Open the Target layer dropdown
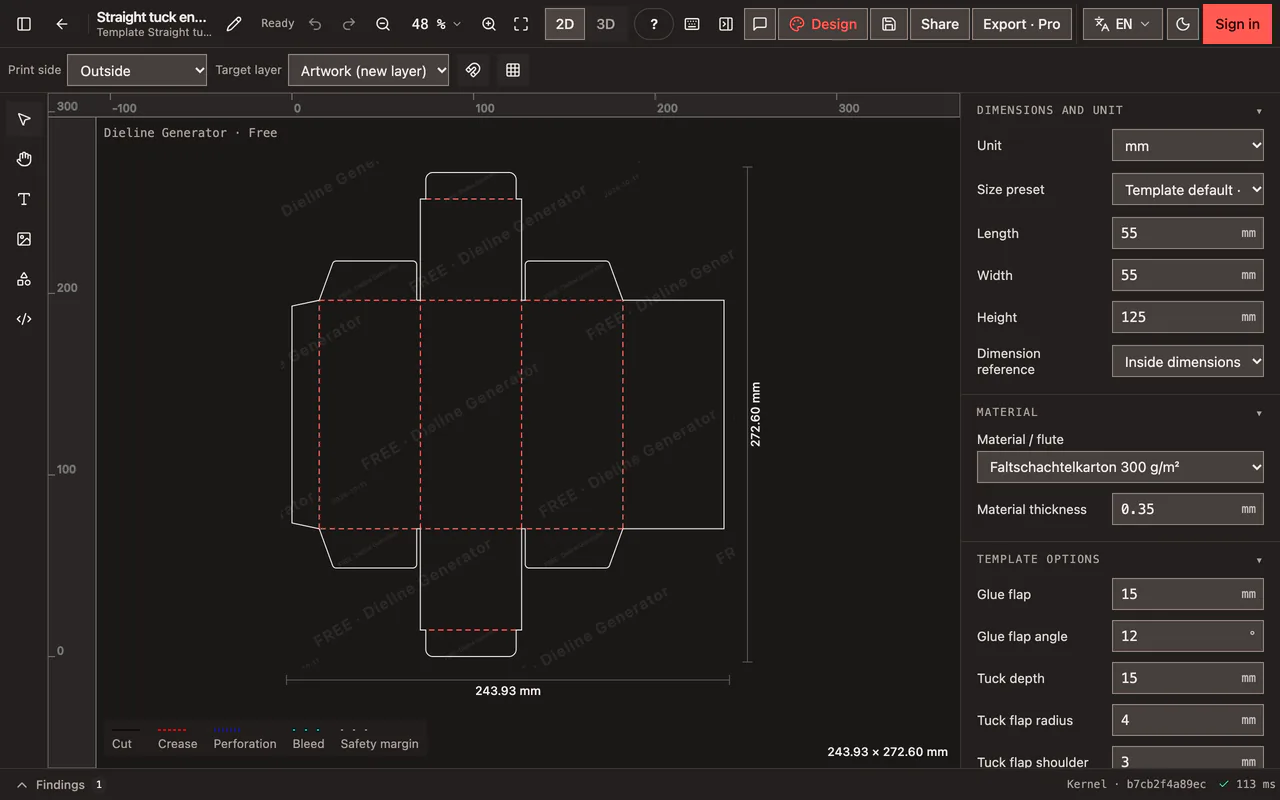This screenshot has width=1280, height=800. tap(368, 70)
